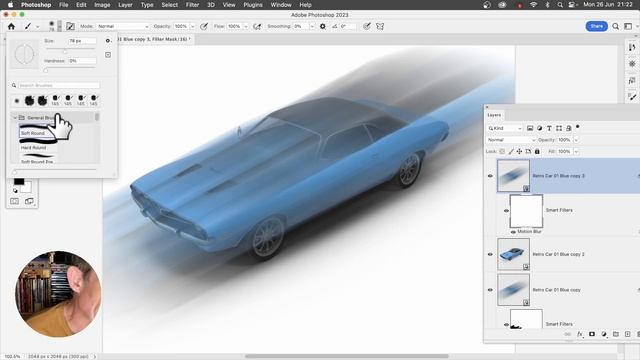The width and height of the screenshot is (640, 360).
Task: Open the File menu
Action: (64, 5)
